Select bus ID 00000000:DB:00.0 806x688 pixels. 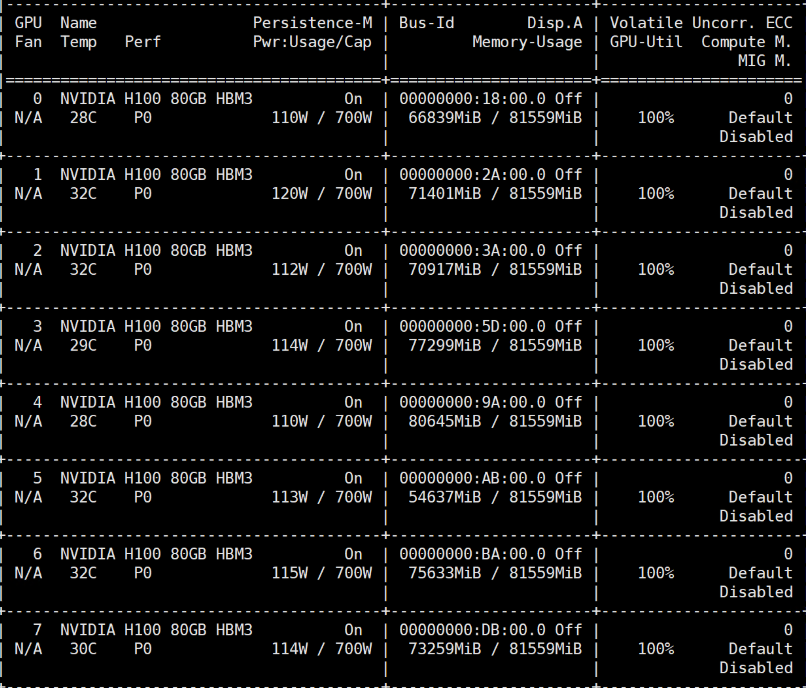472,630
